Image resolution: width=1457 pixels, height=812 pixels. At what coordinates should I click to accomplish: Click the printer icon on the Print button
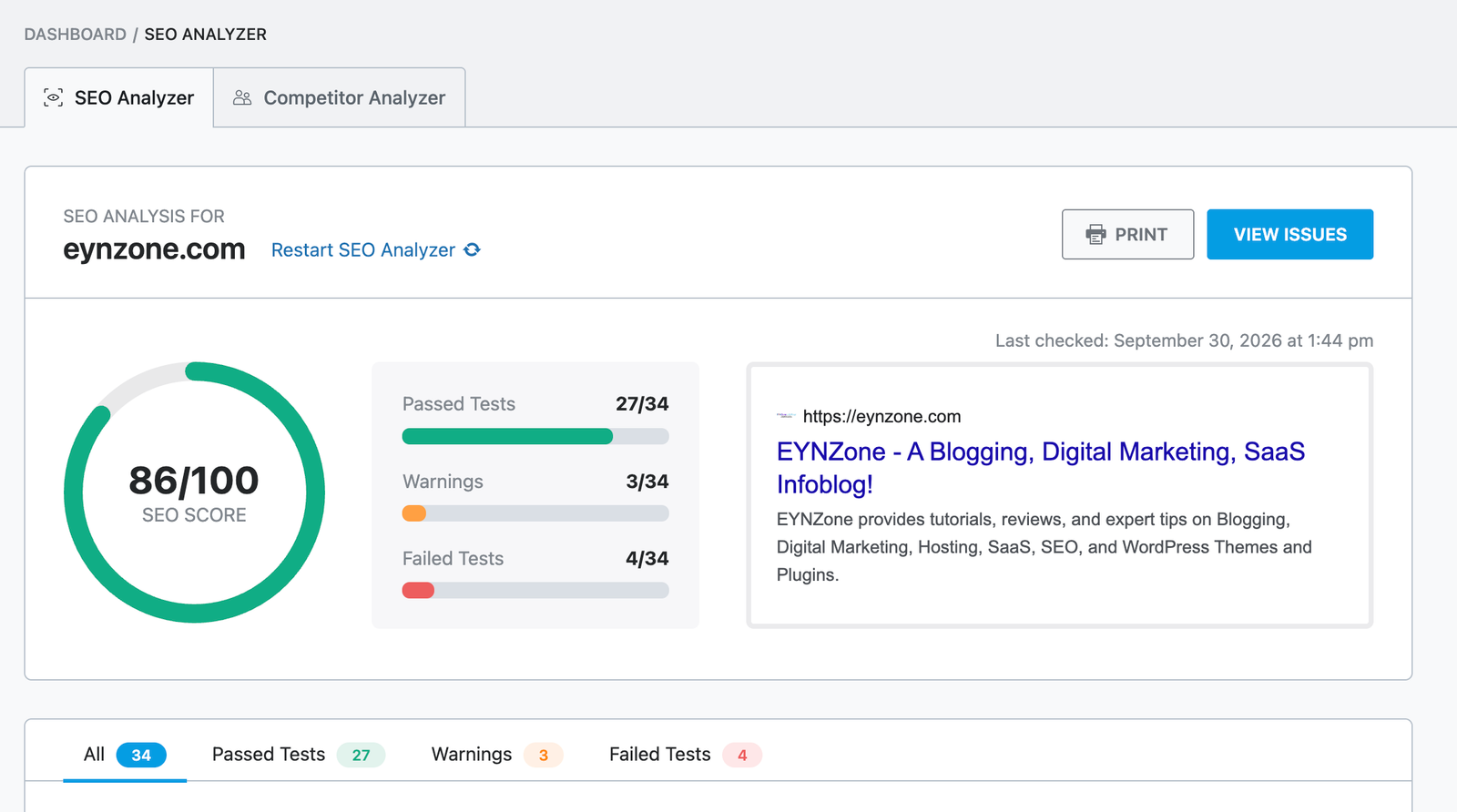click(x=1095, y=235)
